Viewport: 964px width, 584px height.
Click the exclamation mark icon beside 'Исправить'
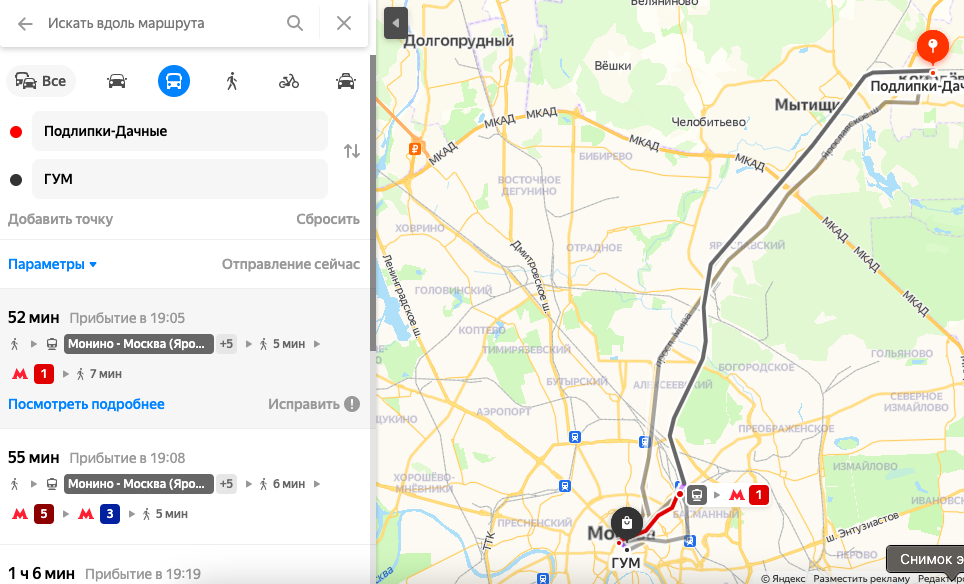(352, 404)
